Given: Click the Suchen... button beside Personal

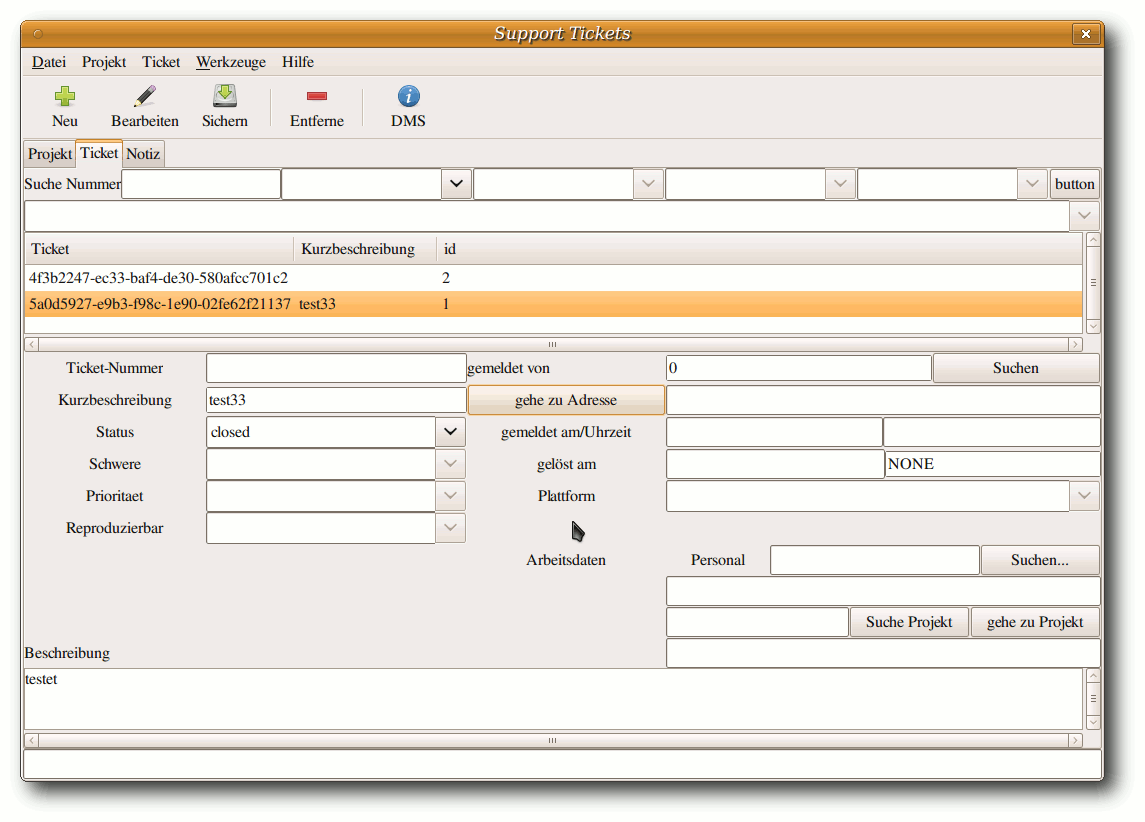Looking at the screenshot, I should pos(1040,561).
